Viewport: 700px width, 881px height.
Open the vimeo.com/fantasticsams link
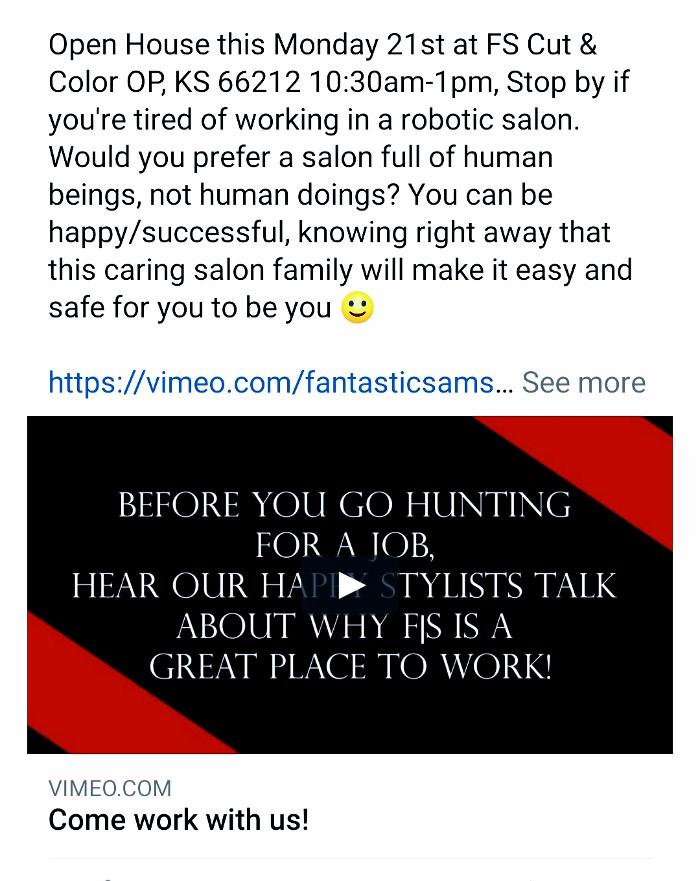[270, 382]
